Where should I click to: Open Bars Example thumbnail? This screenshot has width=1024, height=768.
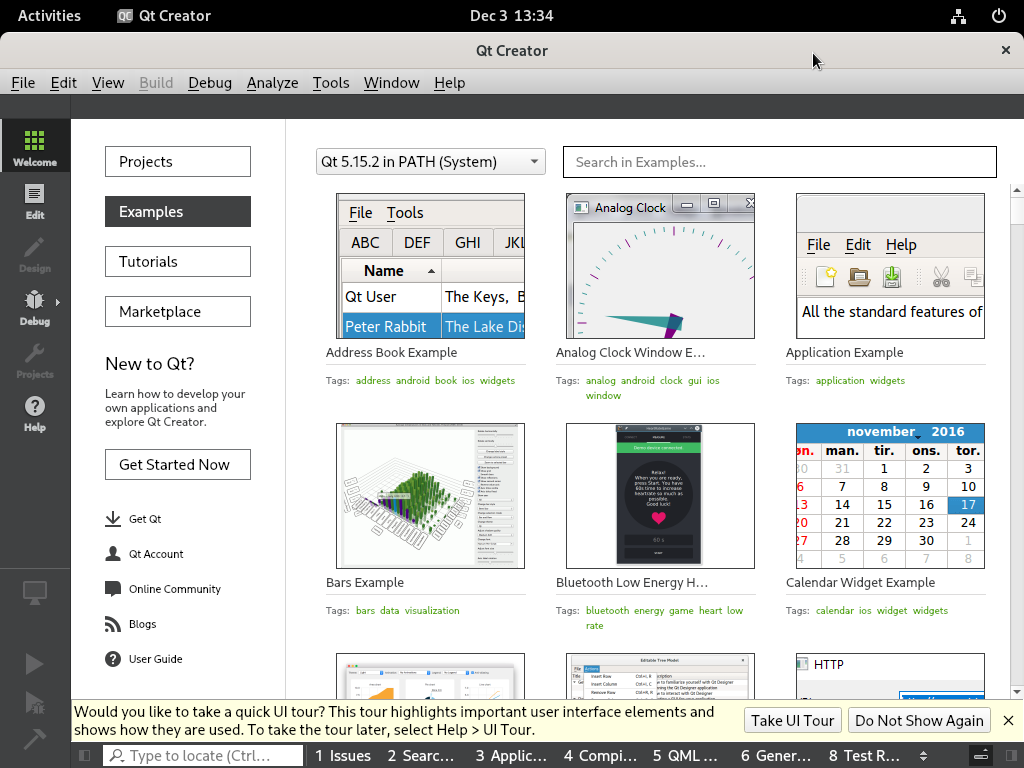tap(430, 496)
